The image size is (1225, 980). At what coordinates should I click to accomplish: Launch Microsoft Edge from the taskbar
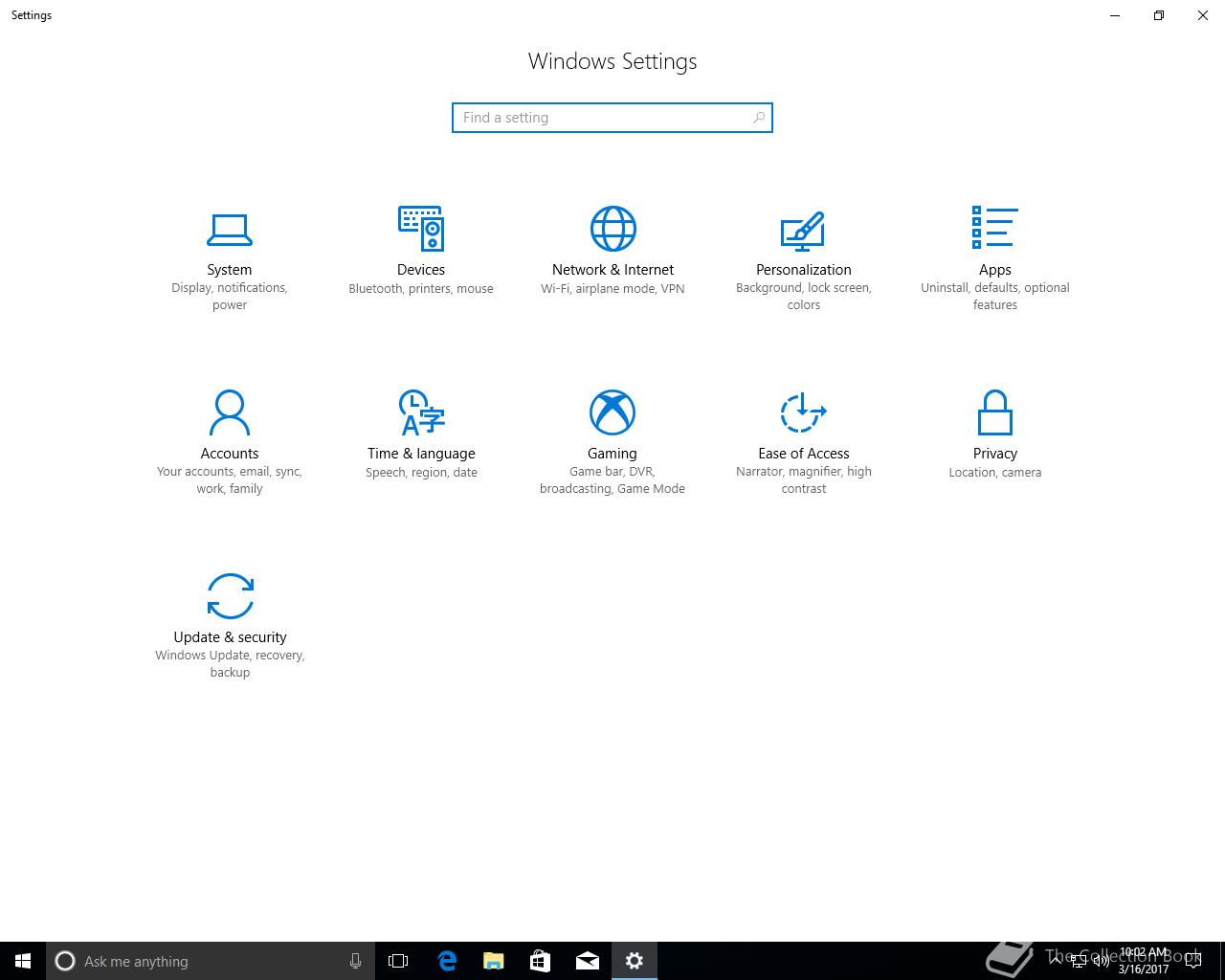coord(446,961)
